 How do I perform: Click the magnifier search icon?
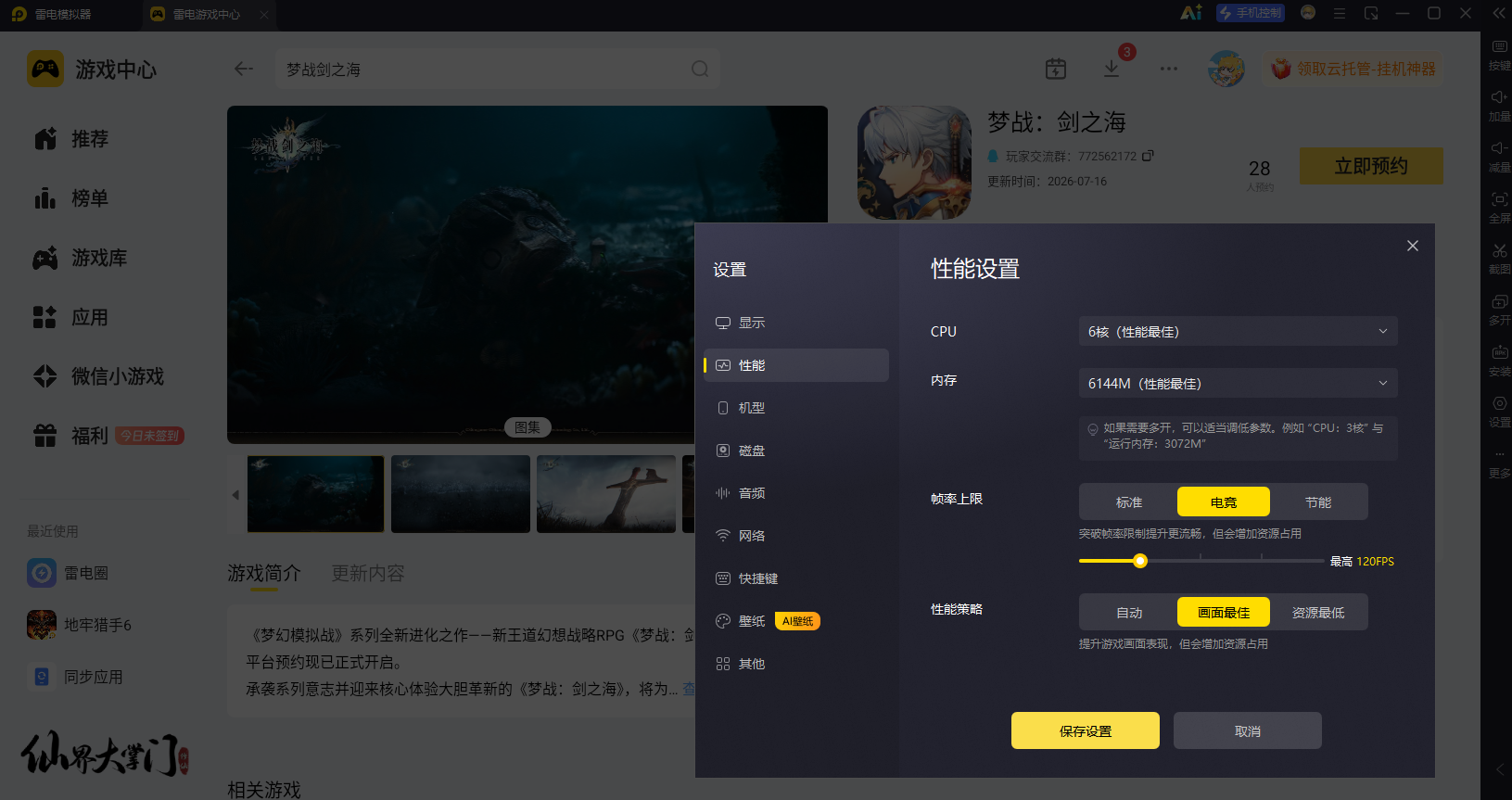click(700, 69)
